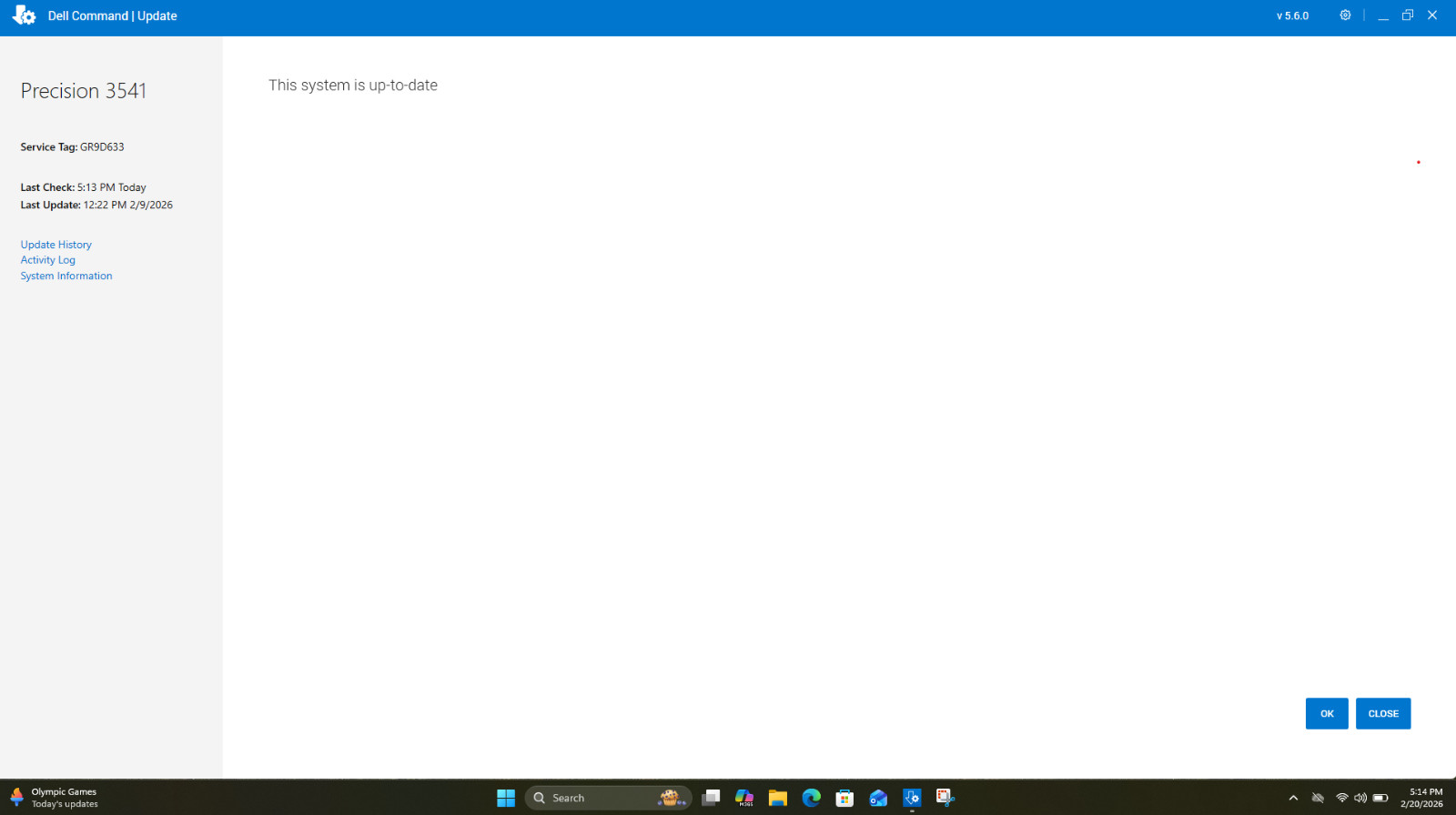Open the clock showing 5:14 PM

(1421, 798)
